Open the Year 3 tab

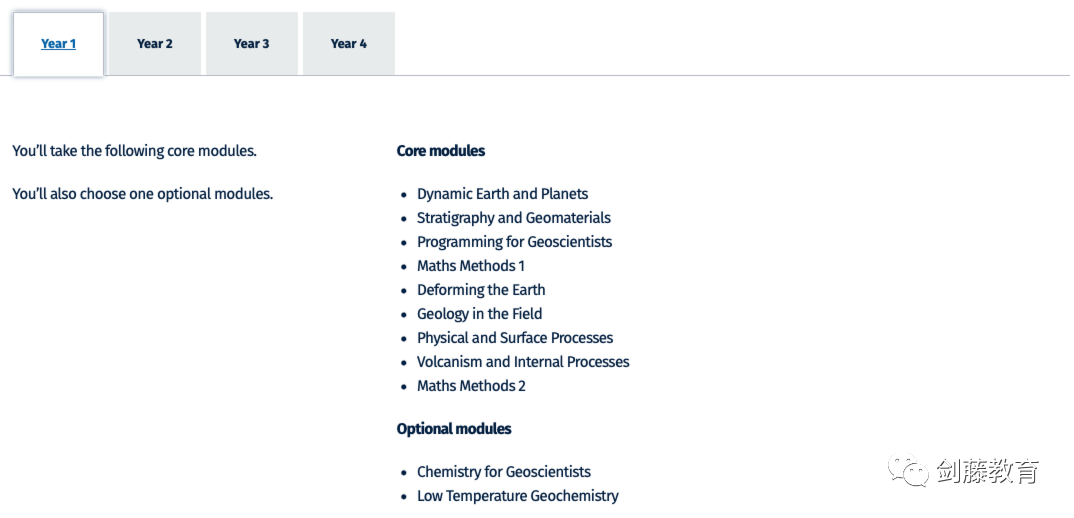(x=252, y=44)
